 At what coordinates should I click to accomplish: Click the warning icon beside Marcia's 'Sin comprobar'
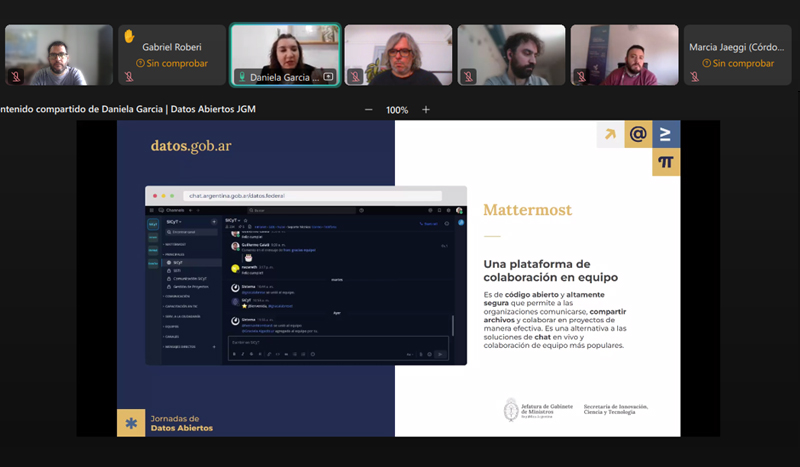coord(706,63)
